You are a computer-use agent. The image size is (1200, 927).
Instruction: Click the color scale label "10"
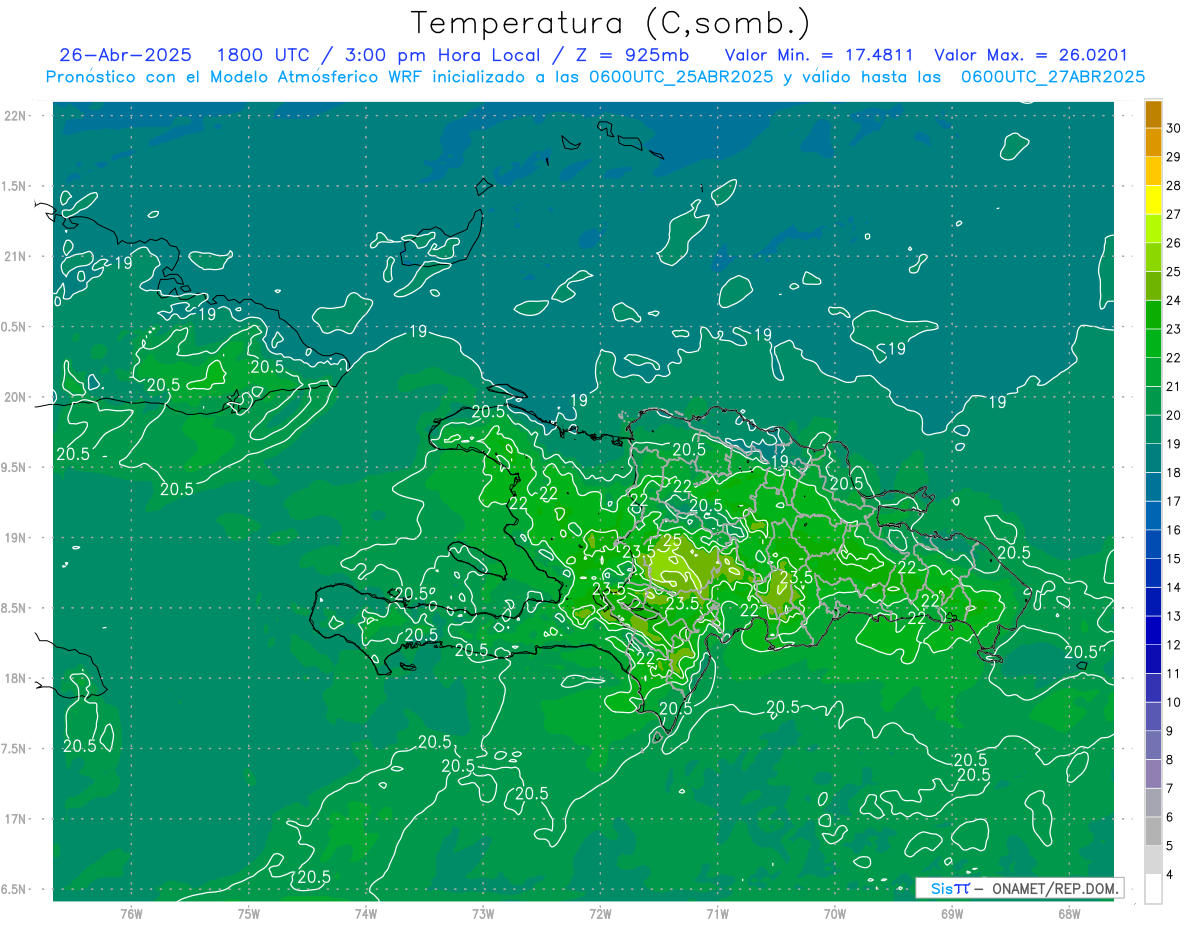coord(1173,702)
